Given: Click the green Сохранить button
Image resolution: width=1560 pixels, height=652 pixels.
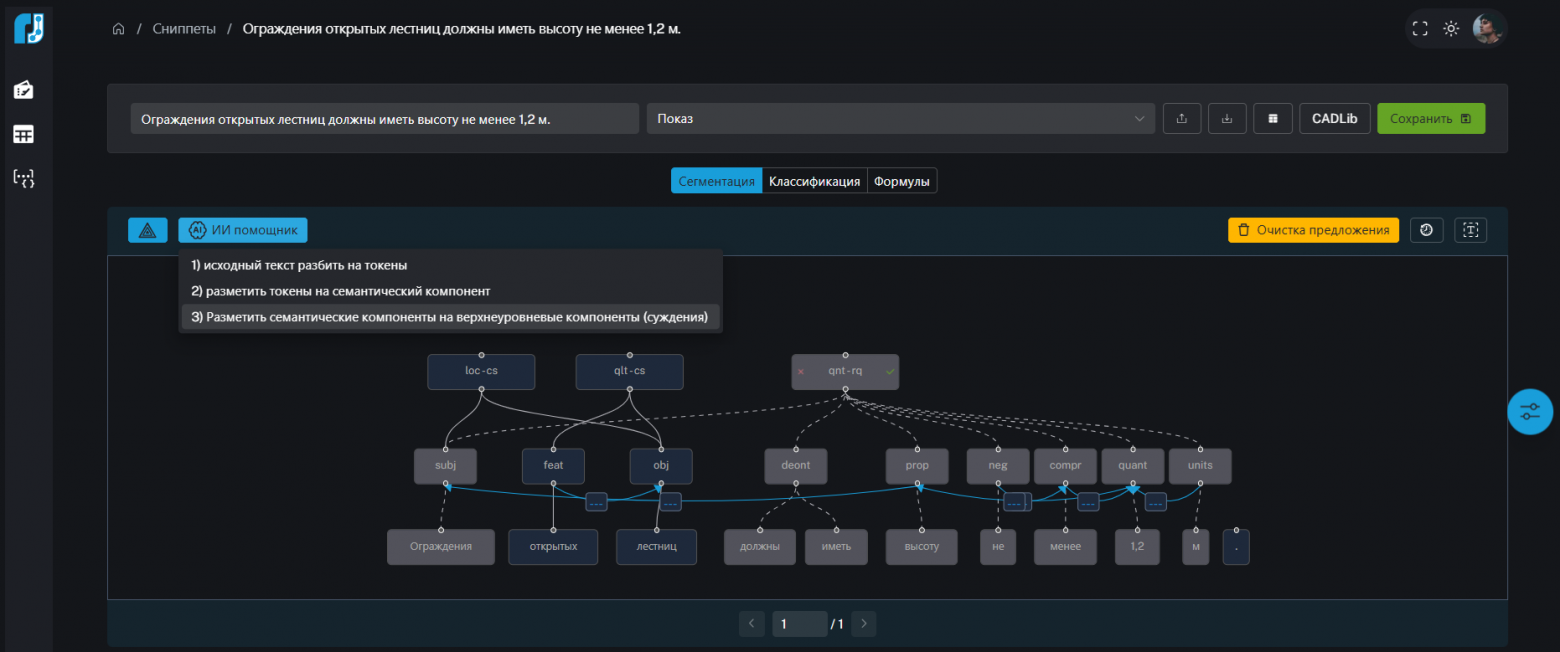Looking at the screenshot, I should [x=1430, y=118].
